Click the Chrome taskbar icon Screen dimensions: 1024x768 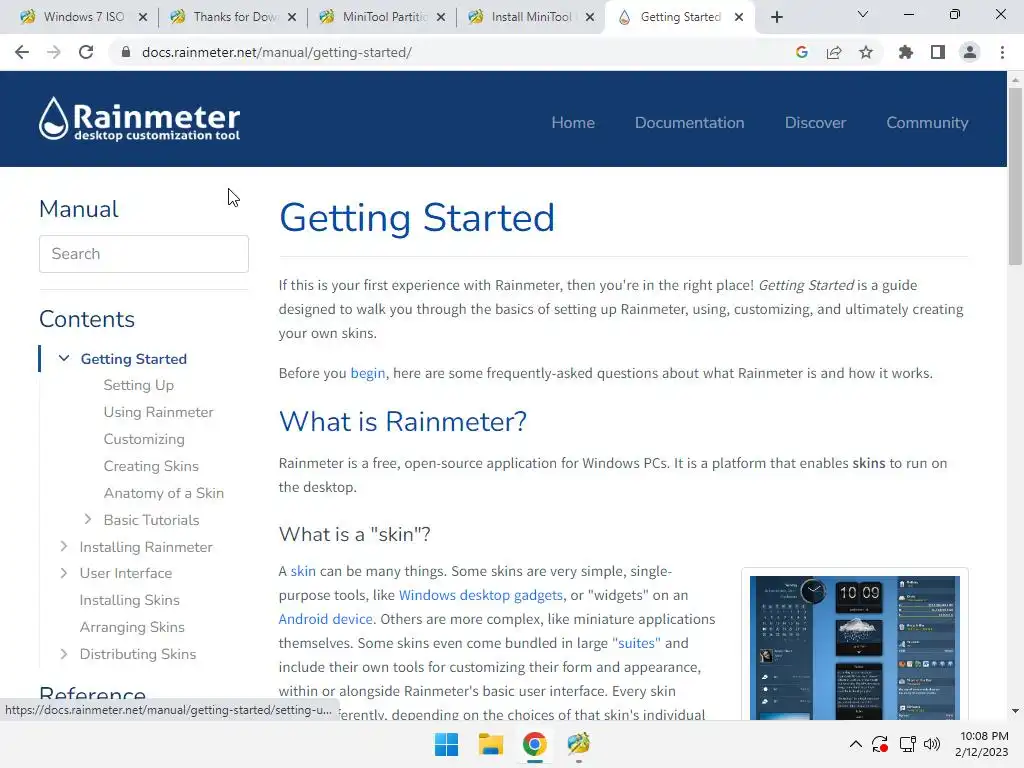click(x=534, y=744)
